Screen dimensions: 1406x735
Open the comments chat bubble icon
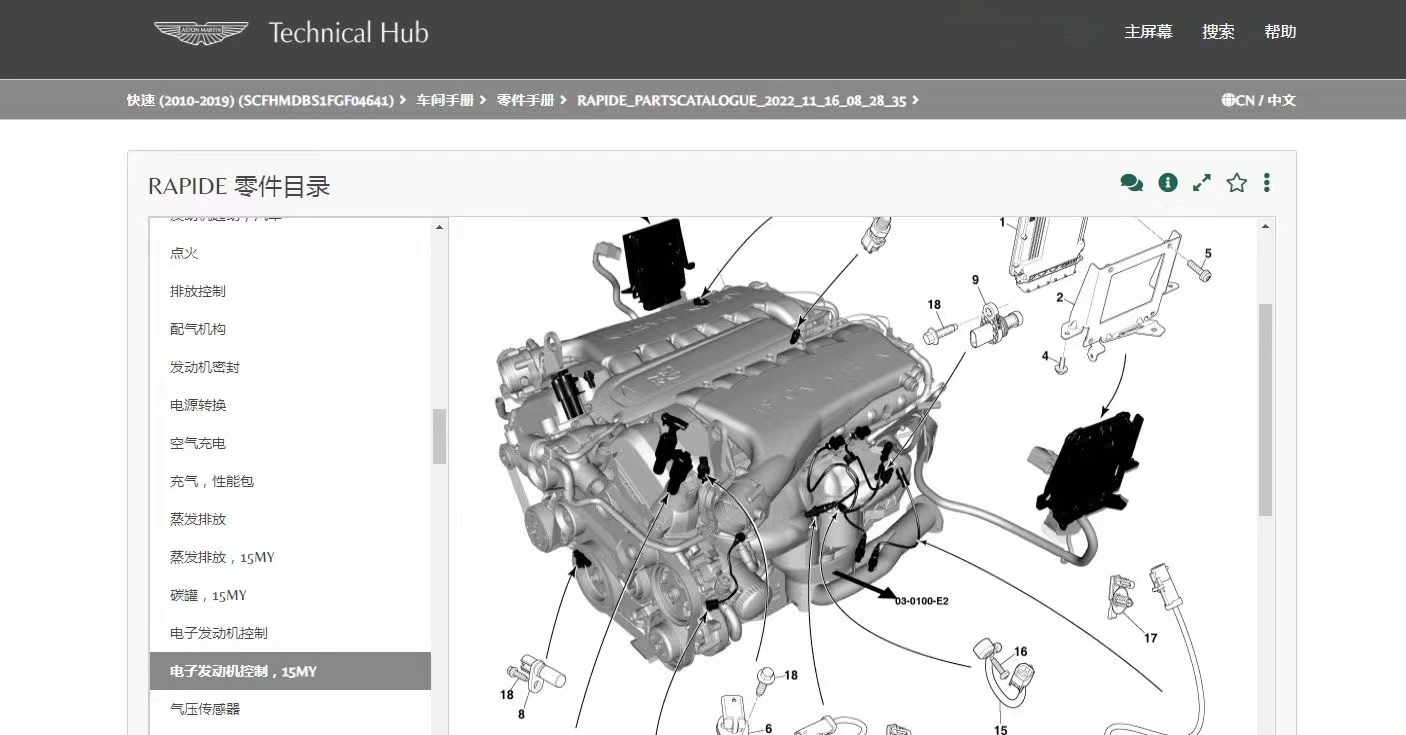click(x=1131, y=183)
